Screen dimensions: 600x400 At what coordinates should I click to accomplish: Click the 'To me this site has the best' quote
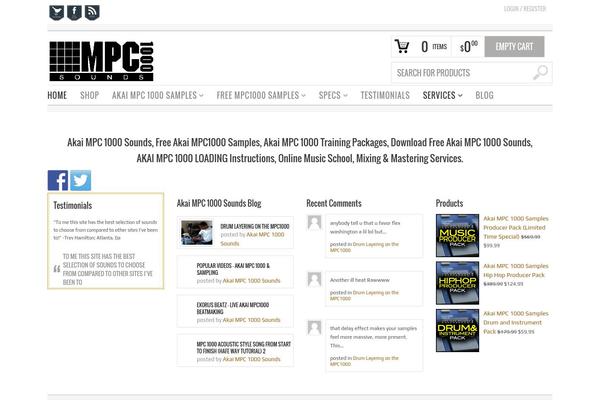[108, 269]
